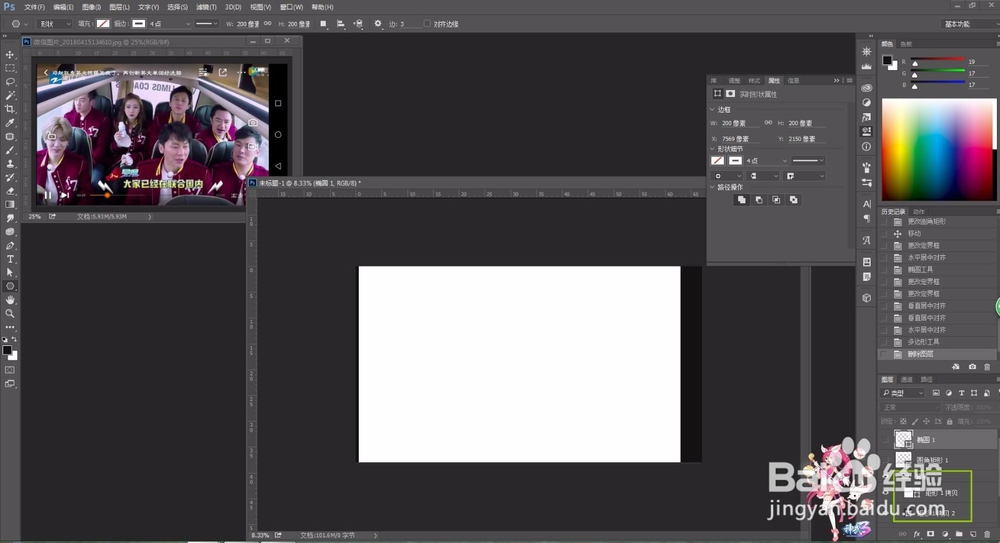The height and width of the screenshot is (543, 1000).
Task: Select the Pen tool
Action: tap(10, 246)
